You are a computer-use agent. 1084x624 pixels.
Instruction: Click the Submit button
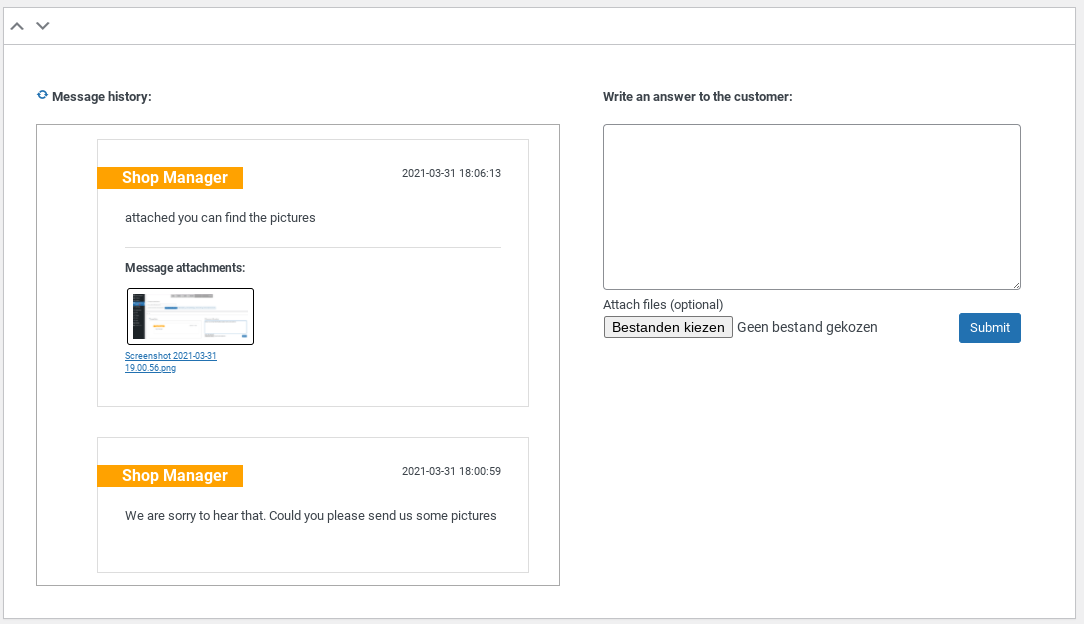pyautogui.click(x=989, y=328)
